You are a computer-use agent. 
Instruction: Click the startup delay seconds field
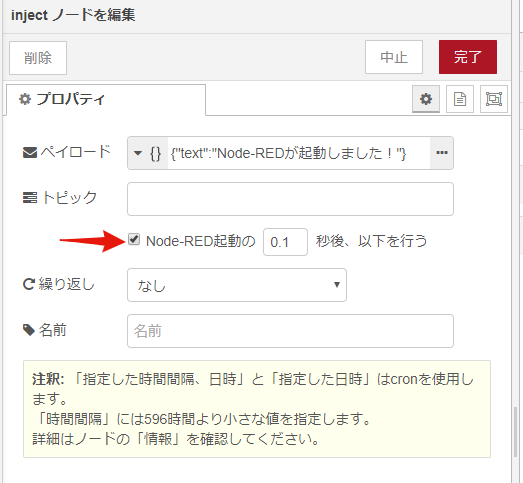(285, 242)
